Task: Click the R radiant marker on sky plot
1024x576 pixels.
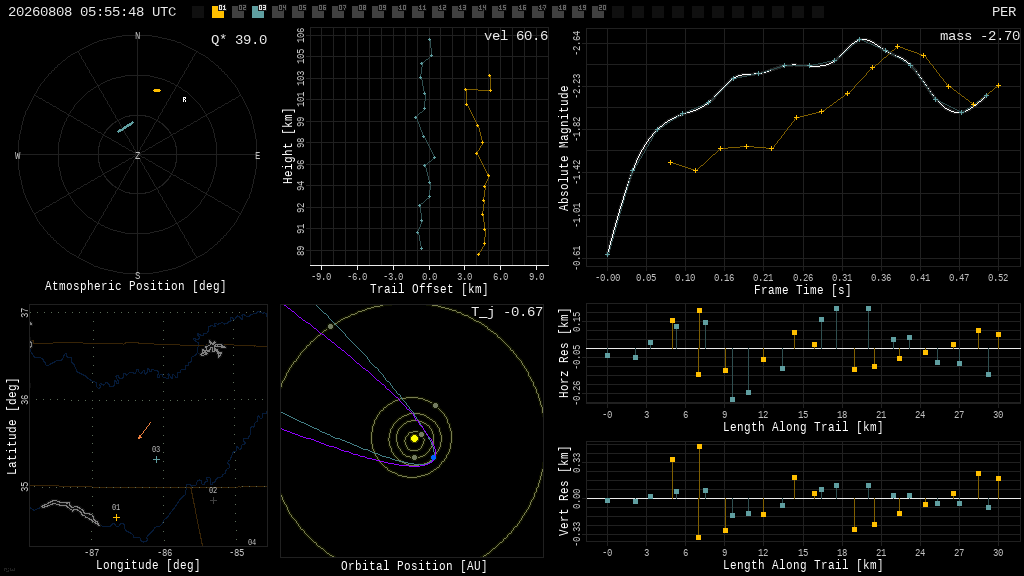Action: pyautogui.click(x=184, y=100)
